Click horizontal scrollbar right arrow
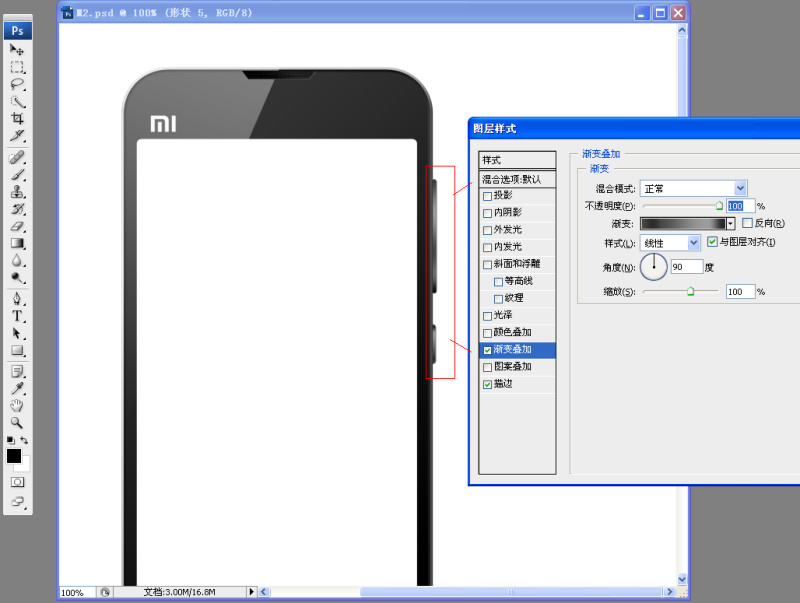The width and height of the screenshot is (800, 603). tap(670, 592)
